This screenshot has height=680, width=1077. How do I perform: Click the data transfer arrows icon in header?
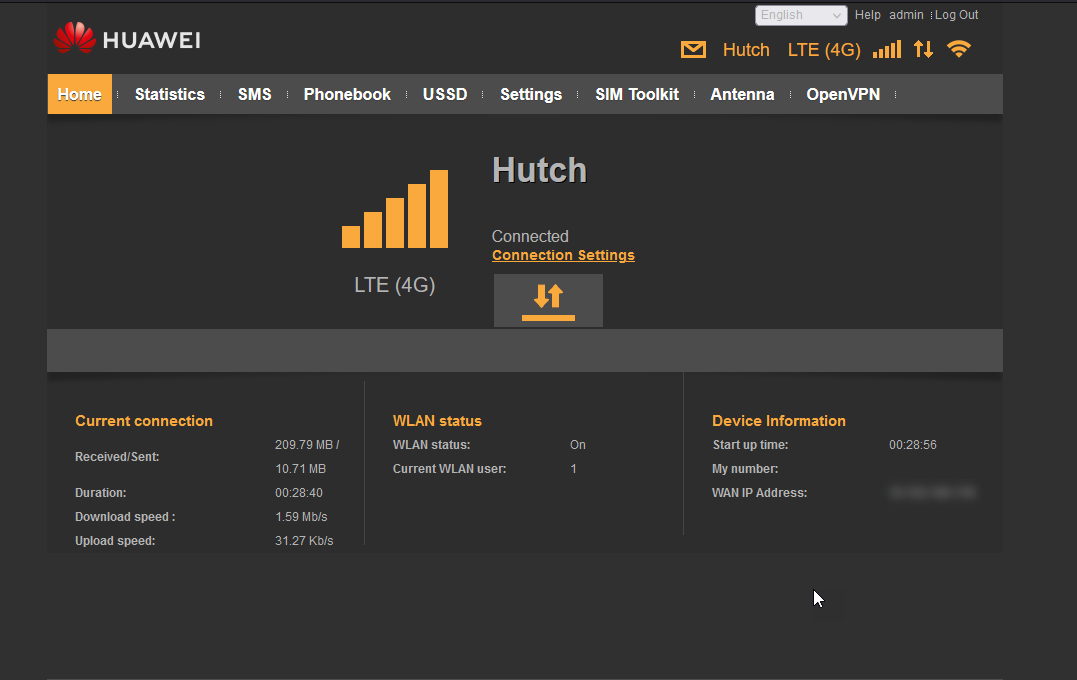(923, 49)
